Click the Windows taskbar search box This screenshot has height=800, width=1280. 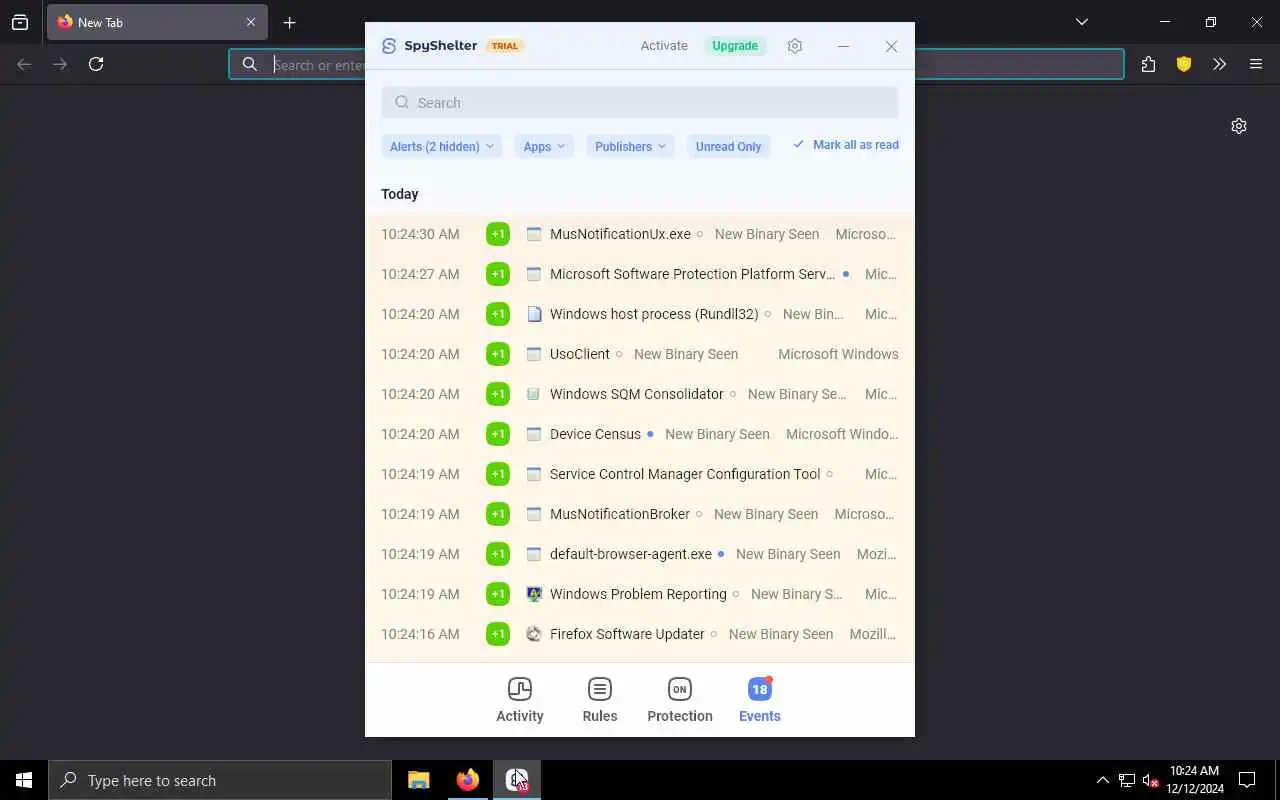pyautogui.click(x=220, y=780)
